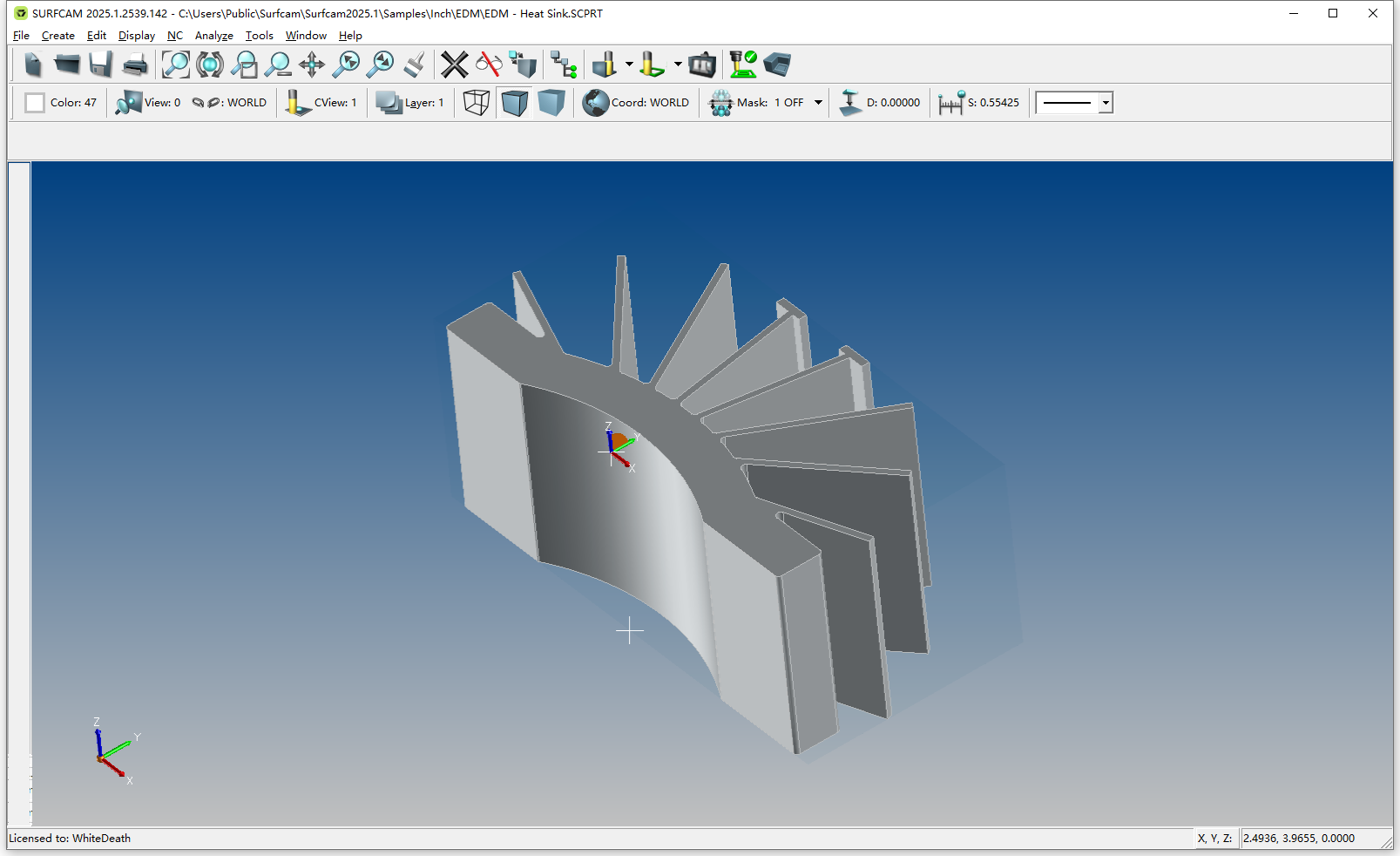The image size is (1400, 856).
Task: Click the Repaint brush icon
Action: (x=415, y=65)
